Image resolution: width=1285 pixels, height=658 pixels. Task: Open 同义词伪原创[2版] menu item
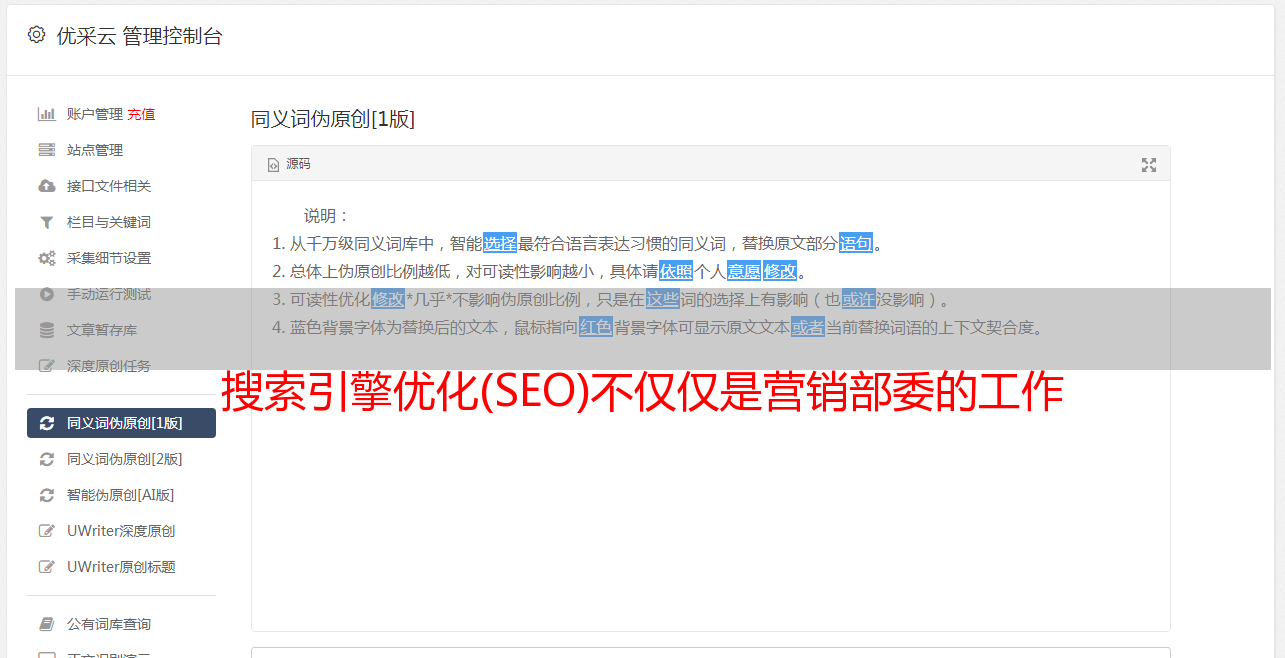pyautogui.click(x=121, y=459)
